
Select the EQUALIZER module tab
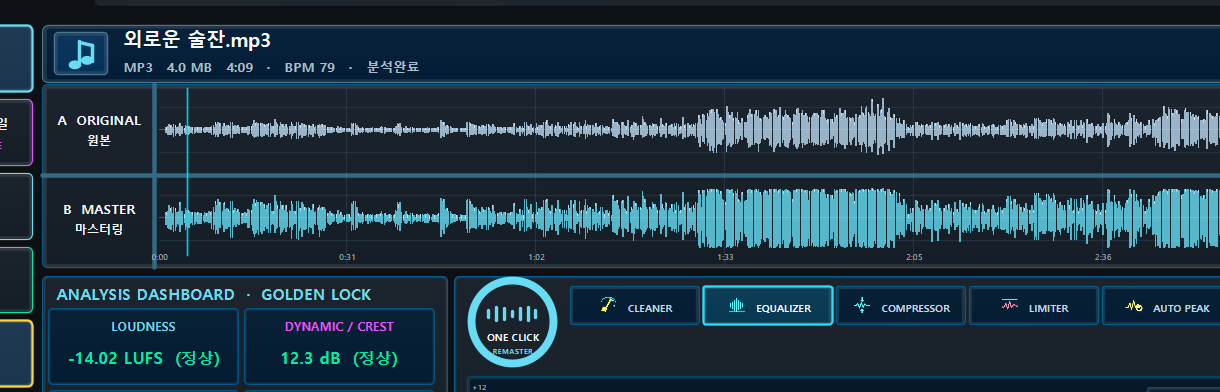[768, 306]
